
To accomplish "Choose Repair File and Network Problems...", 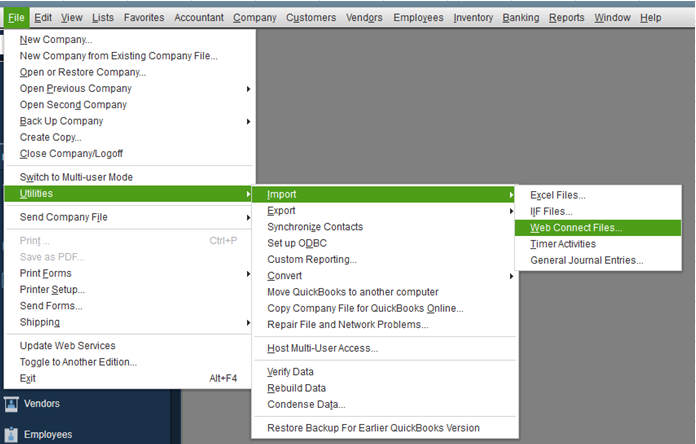I will point(385,325).
